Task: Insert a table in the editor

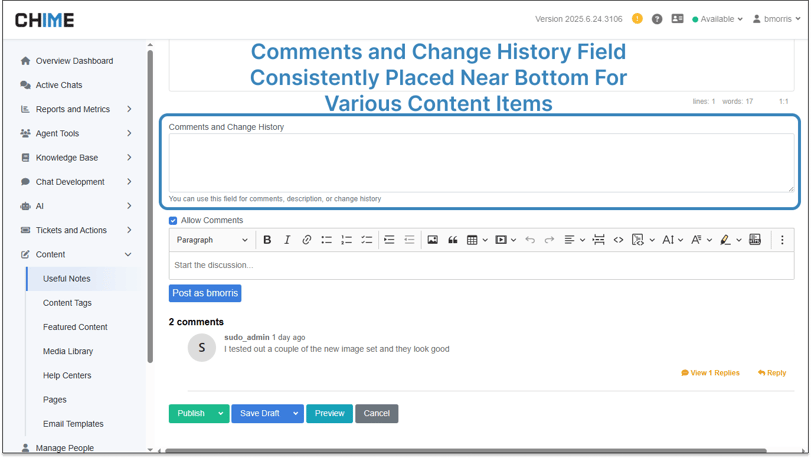Action: tap(472, 240)
